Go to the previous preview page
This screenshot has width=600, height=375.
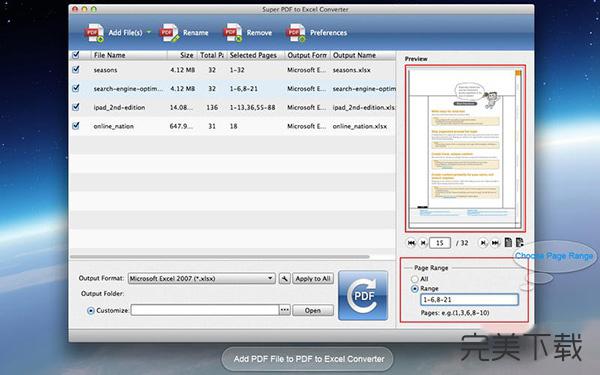(x=423, y=243)
